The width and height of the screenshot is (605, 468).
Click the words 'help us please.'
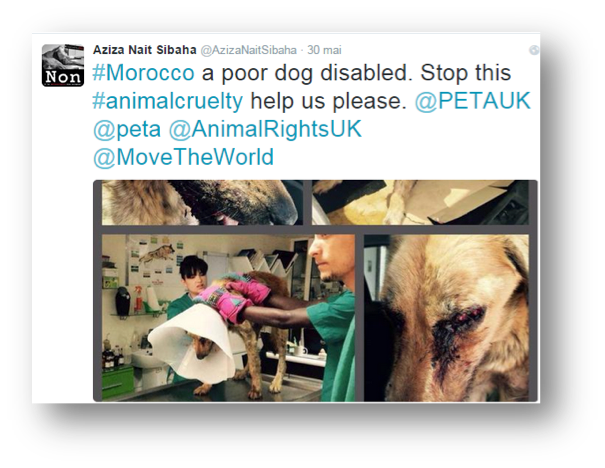pyautogui.click(x=329, y=101)
